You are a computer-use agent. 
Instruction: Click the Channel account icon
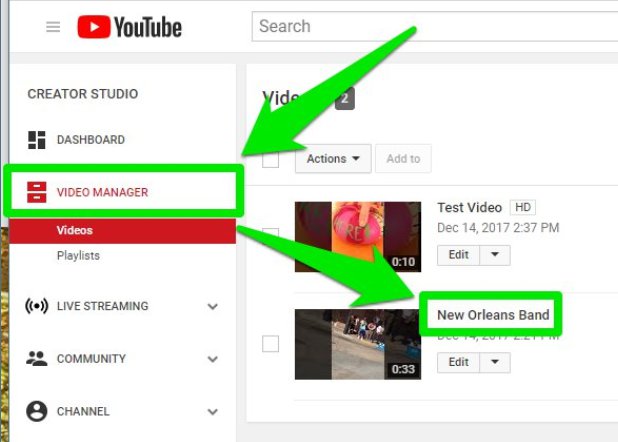[37, 411]
